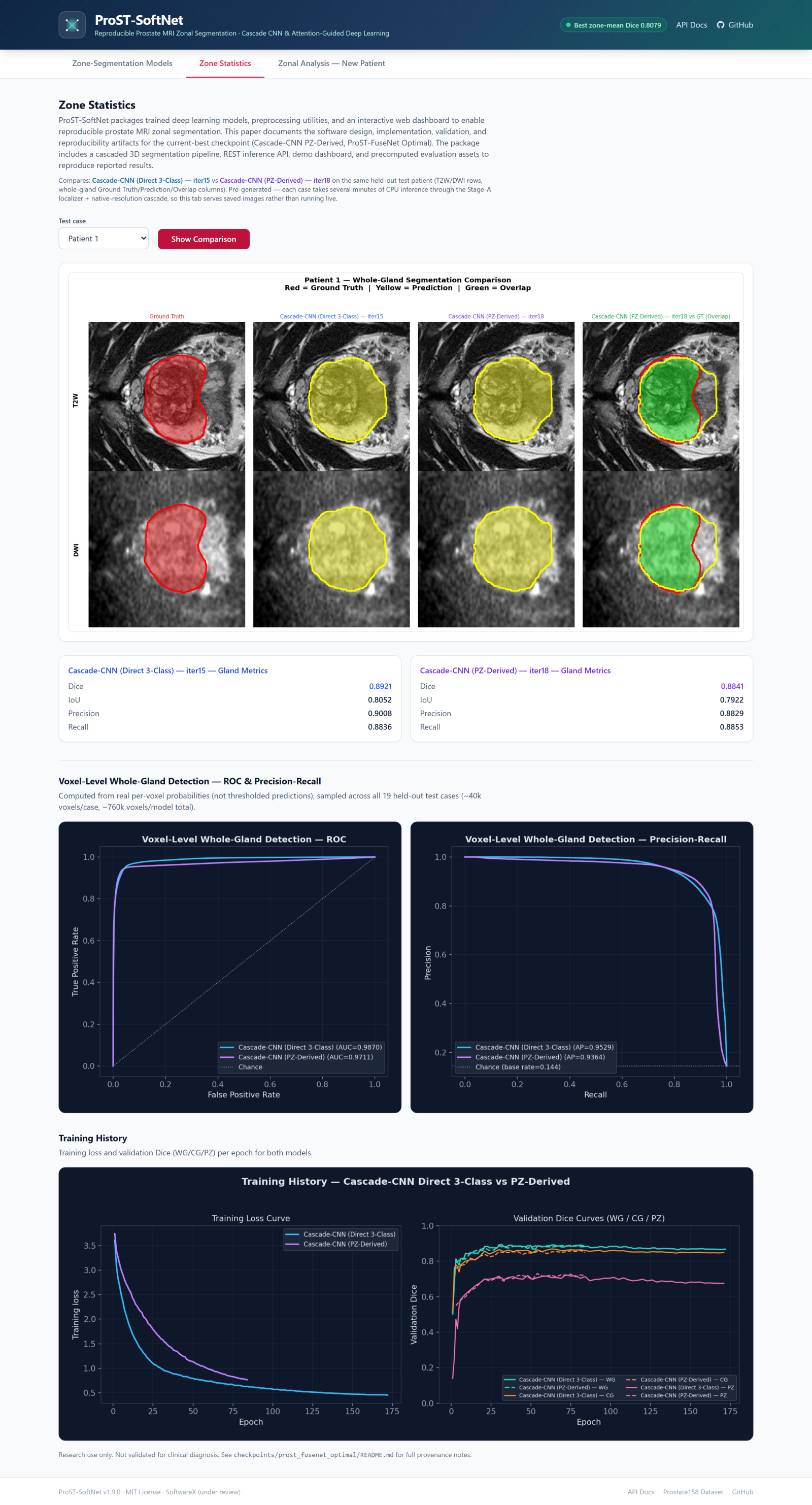Click the PZ-Derived Dice value 0.8841

click(732, 686)
